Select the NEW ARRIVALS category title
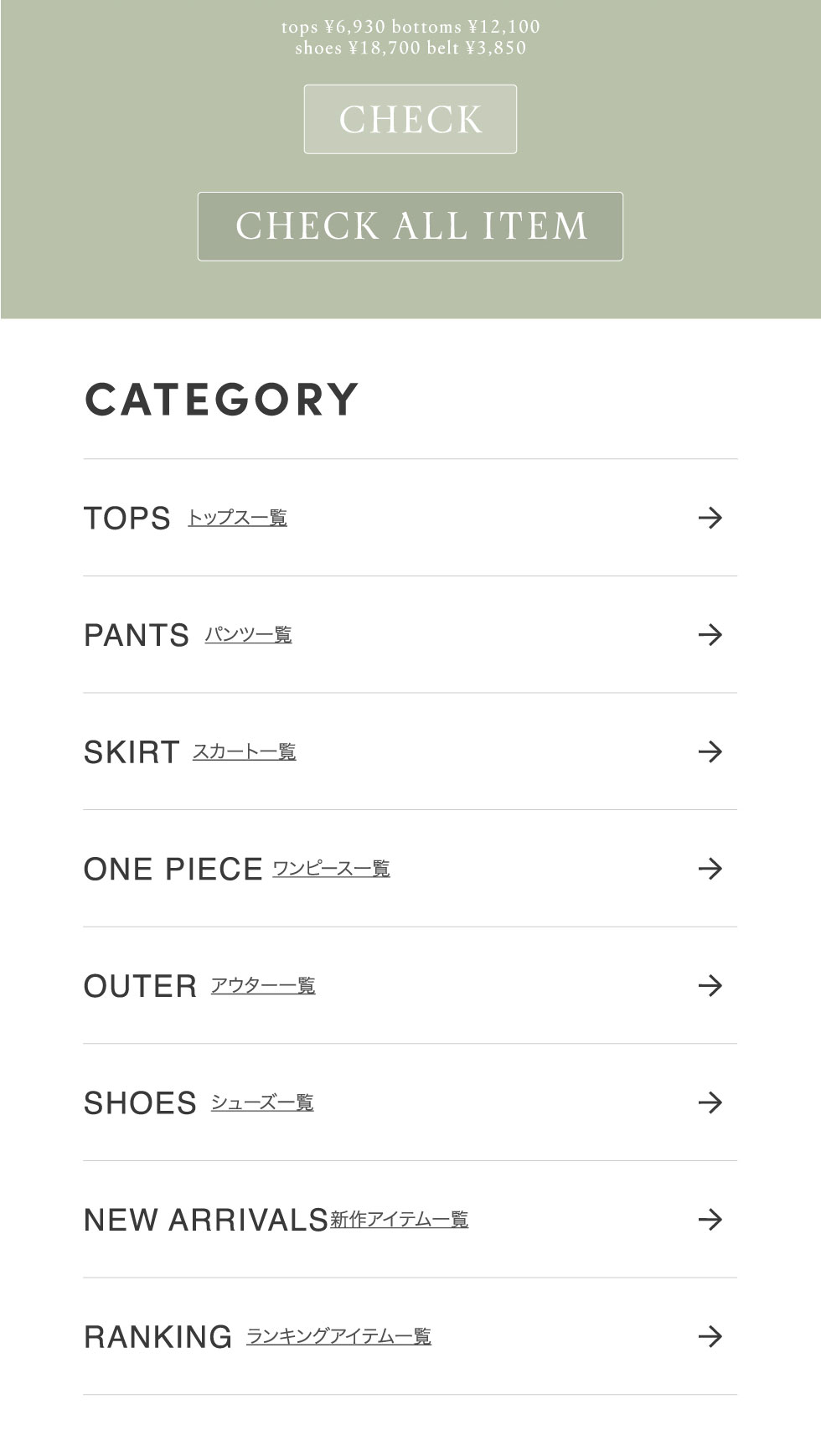 [205, 1221]
